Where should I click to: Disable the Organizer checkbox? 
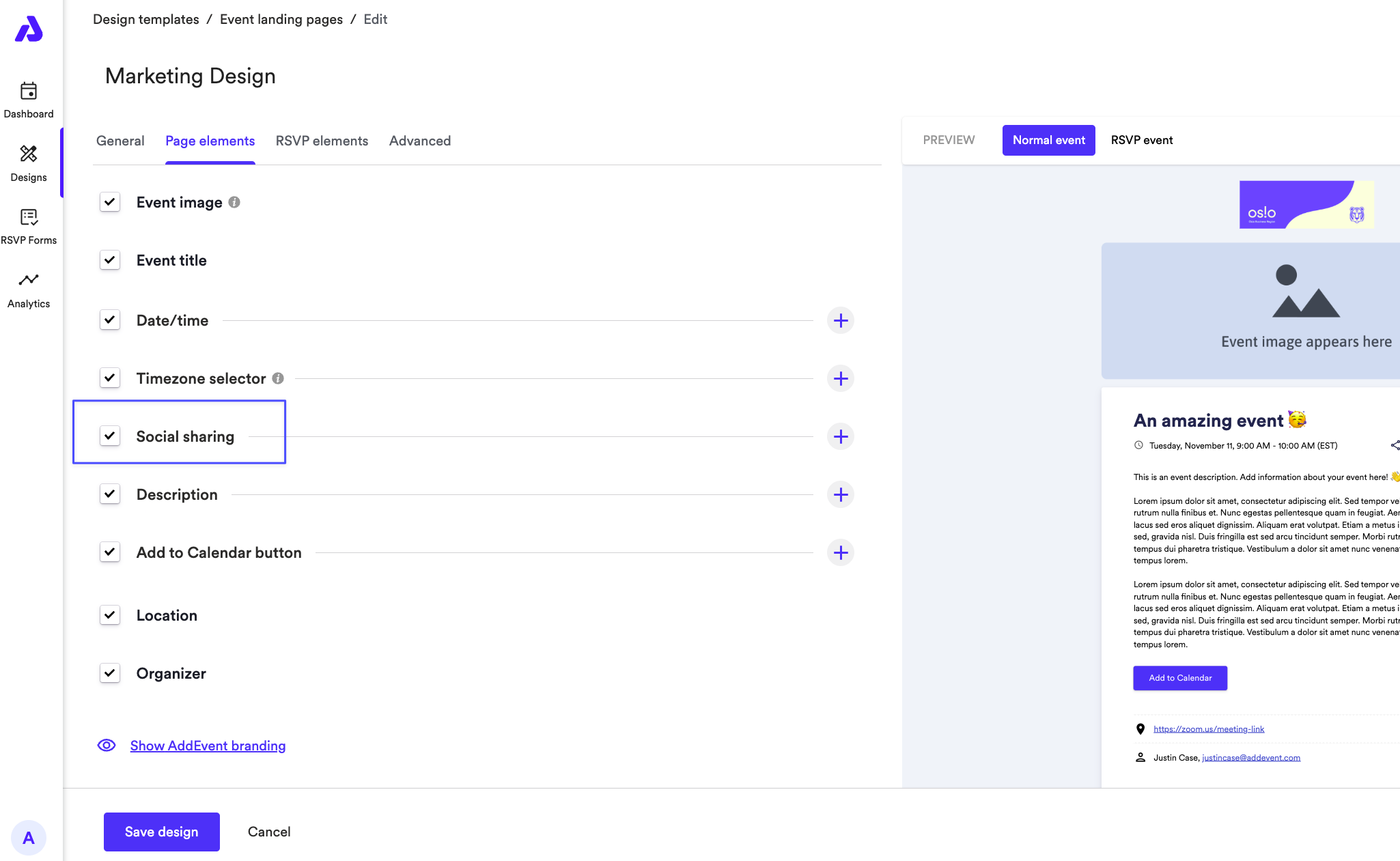[110, 673]
